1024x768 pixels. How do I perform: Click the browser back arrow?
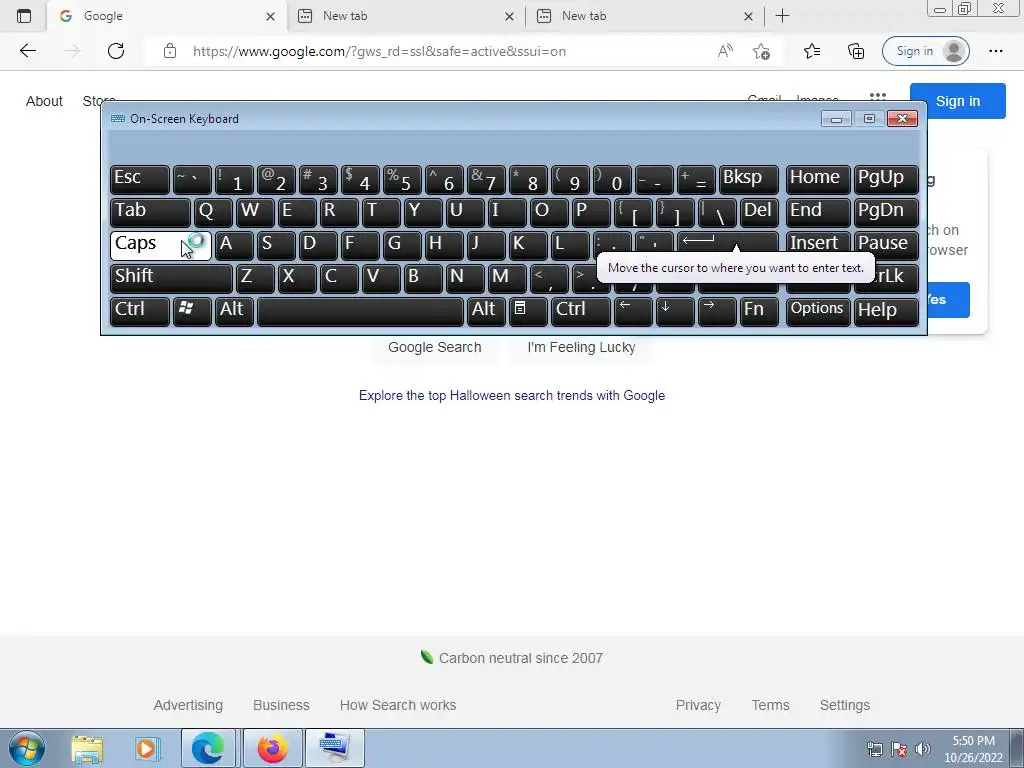(27, 51)
